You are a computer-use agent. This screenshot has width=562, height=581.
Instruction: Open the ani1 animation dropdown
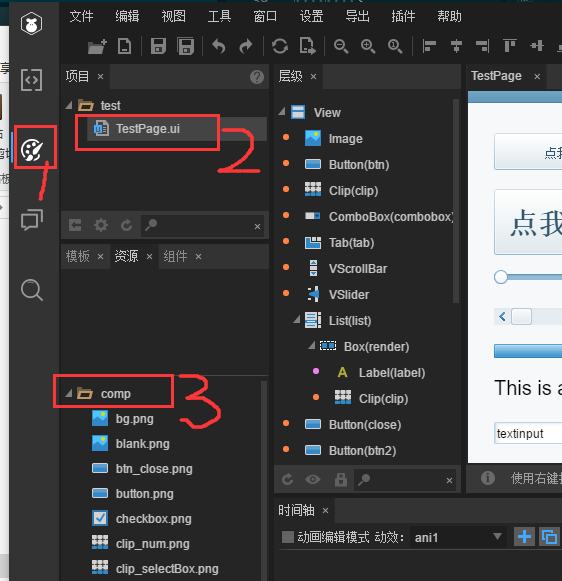[458, 537]
